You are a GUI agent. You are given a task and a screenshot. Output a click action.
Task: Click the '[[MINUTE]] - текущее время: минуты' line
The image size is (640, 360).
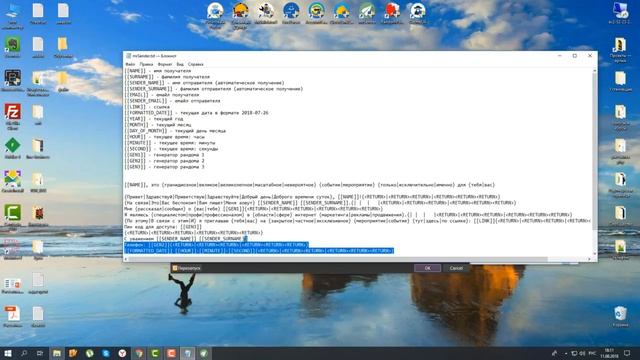click(170, 143)
